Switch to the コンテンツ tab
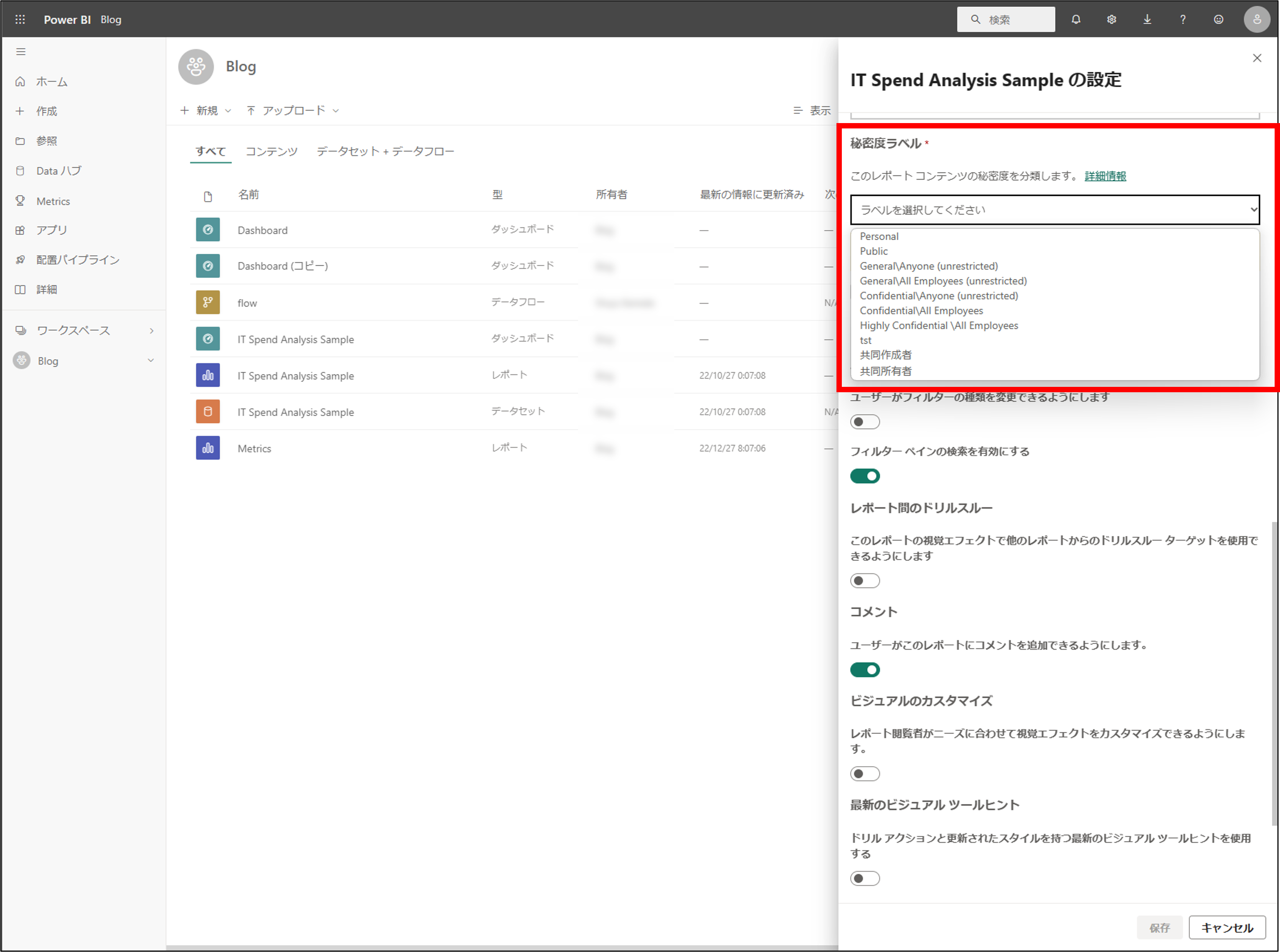1280x952 pixels. (271, 151)
